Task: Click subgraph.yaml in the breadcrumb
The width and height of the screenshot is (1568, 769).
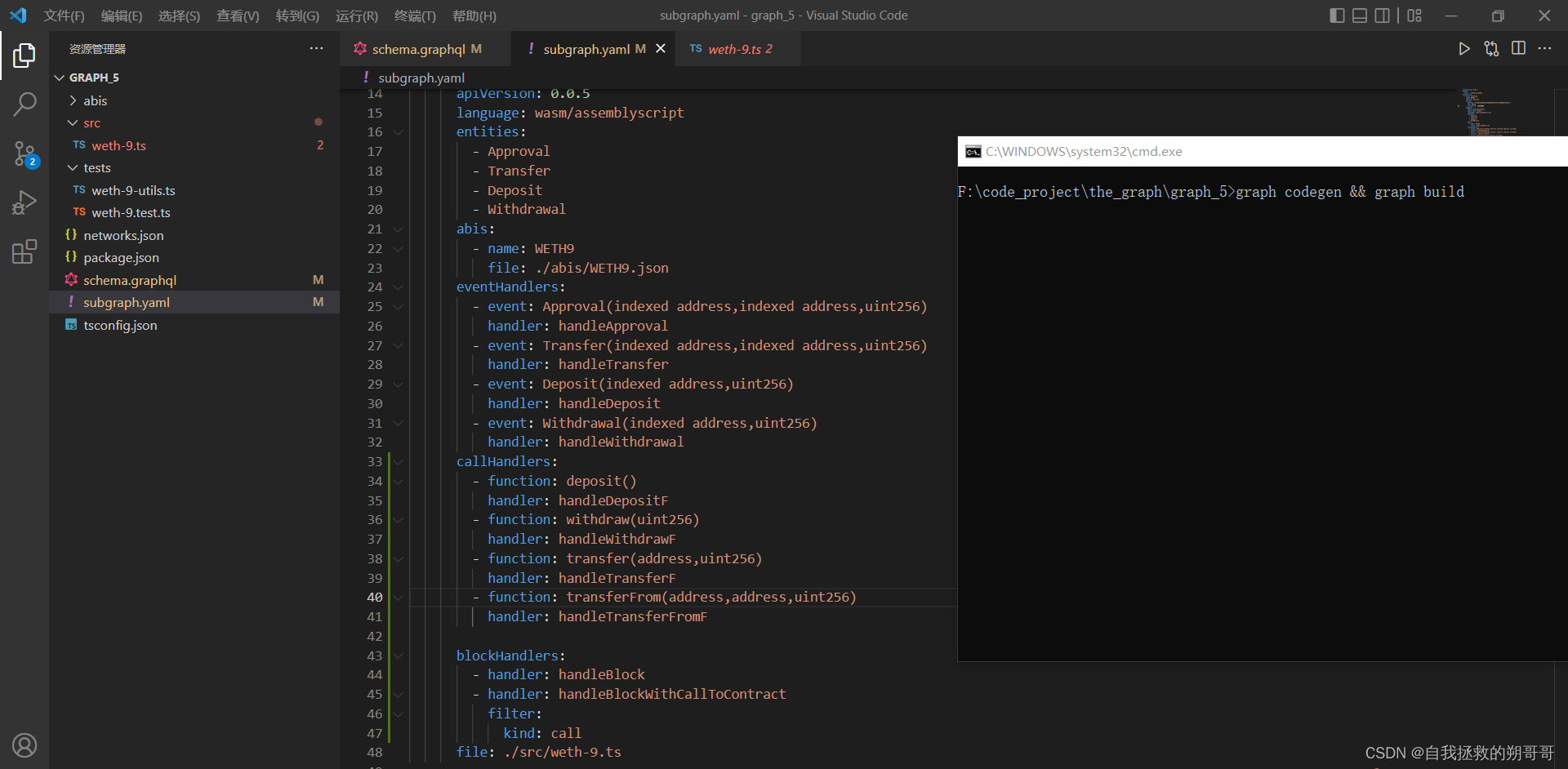Action: pos(421,78)
